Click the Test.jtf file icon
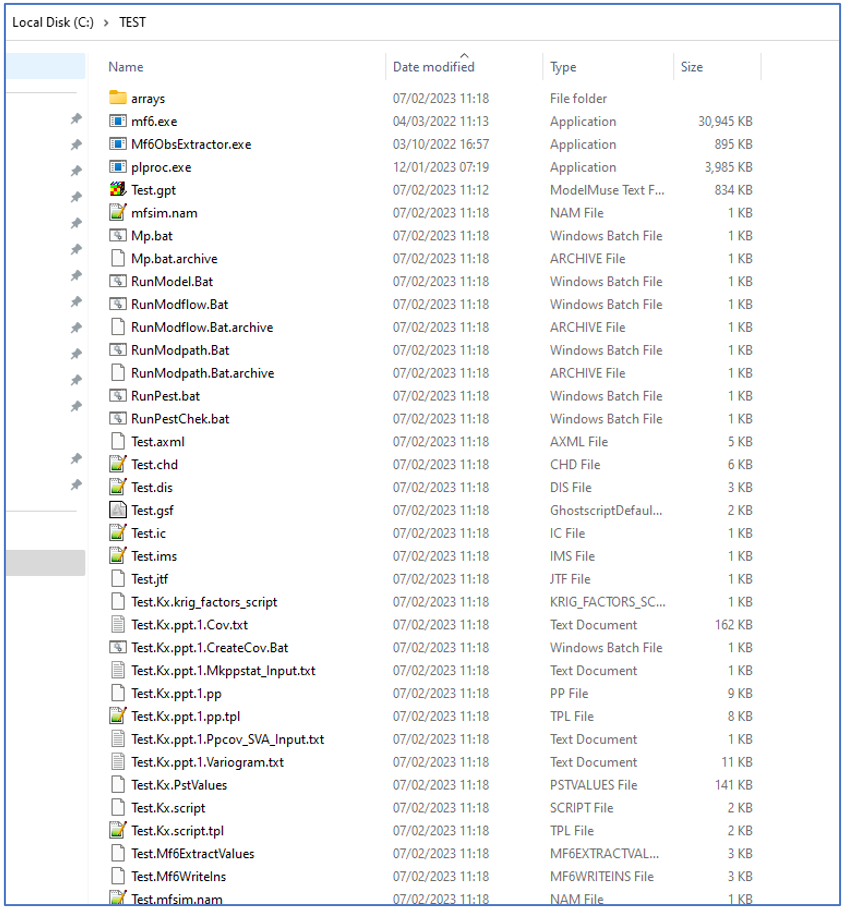The width and height of the screenshot is (845, 911). (x=117, y=579)
